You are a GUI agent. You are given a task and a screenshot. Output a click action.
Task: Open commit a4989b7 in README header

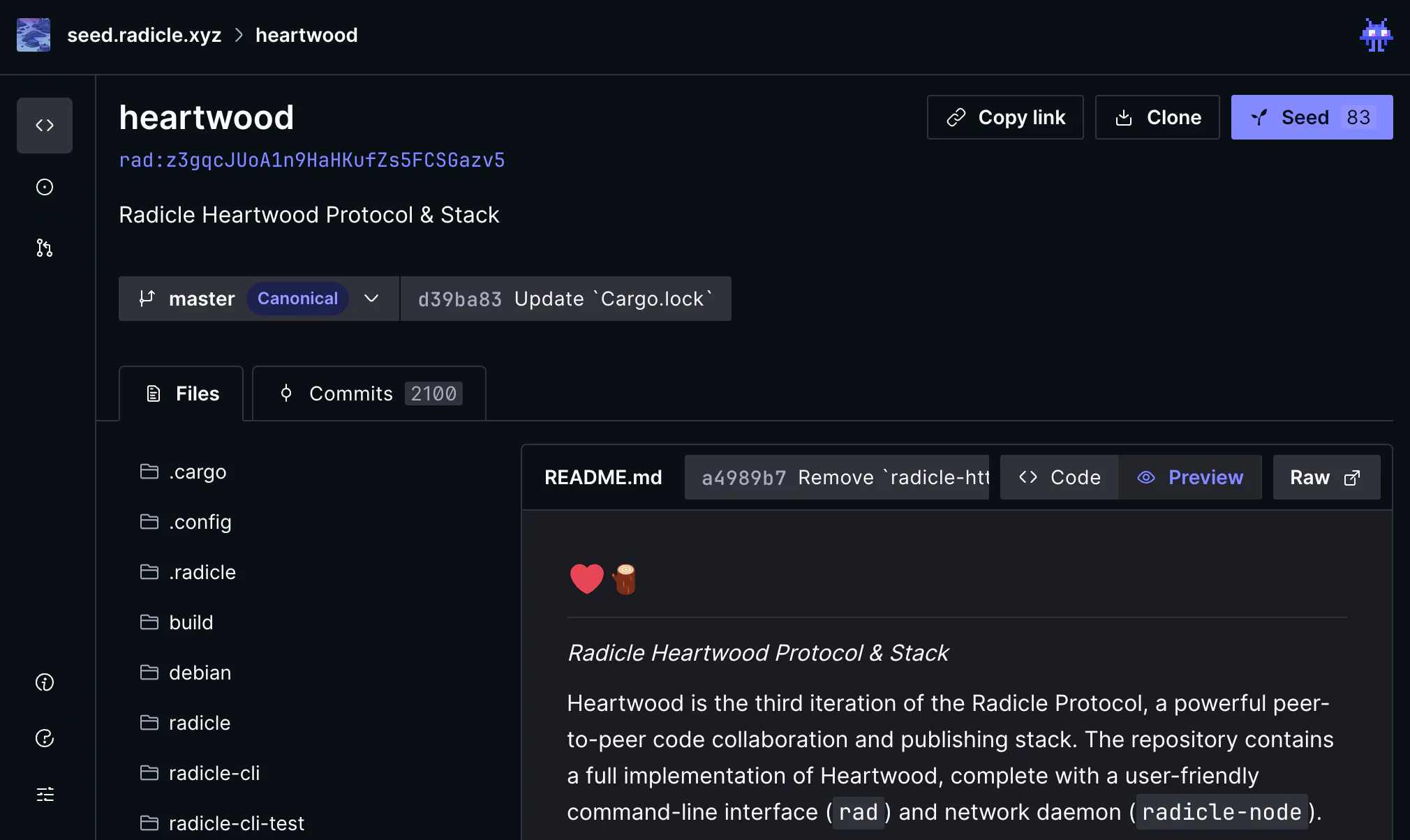pos(837,477)
